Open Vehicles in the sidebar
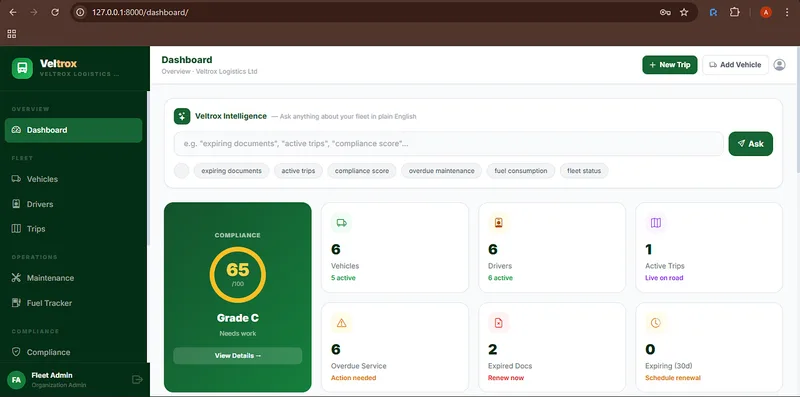The image size is (800, 397). (x=73, y=179)
